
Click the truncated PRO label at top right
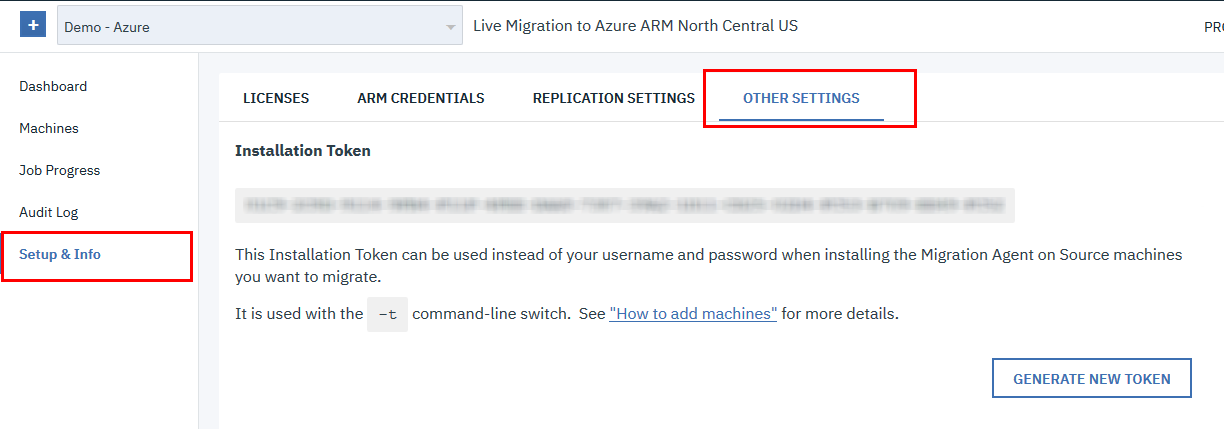coord(1213,27)
